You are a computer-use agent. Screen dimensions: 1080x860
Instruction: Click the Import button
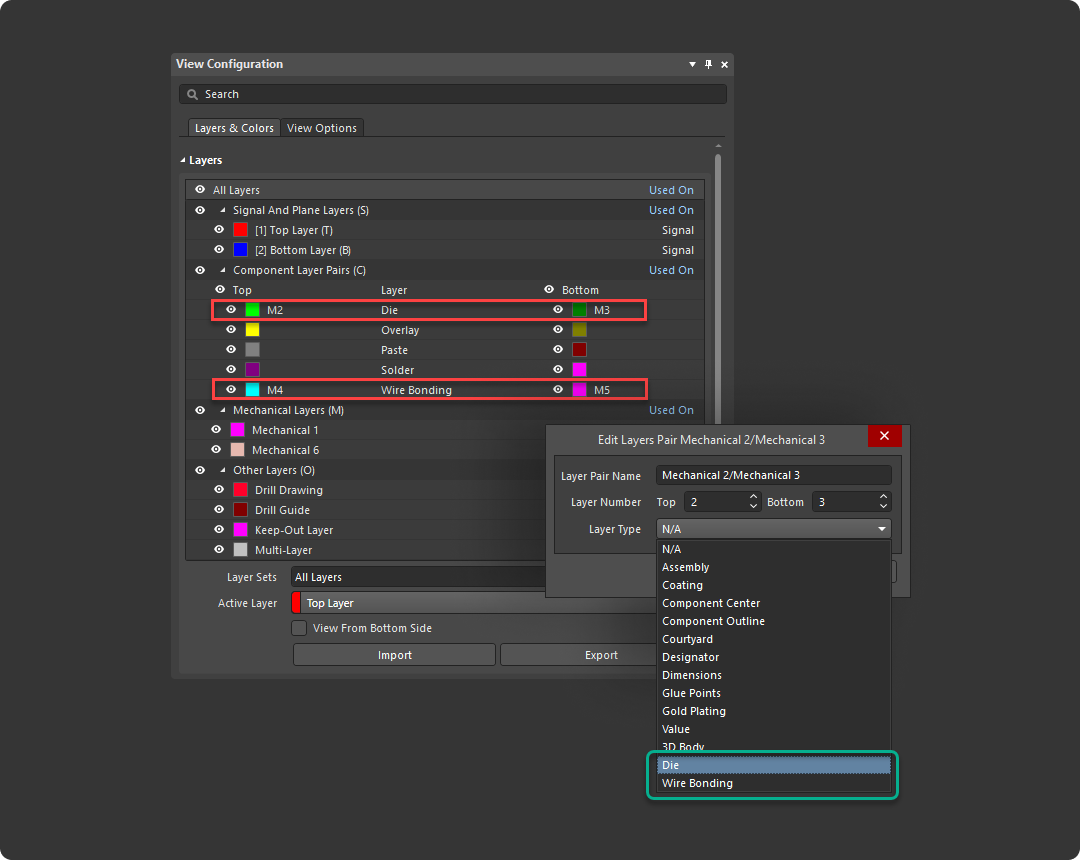[x=394, y=655]
